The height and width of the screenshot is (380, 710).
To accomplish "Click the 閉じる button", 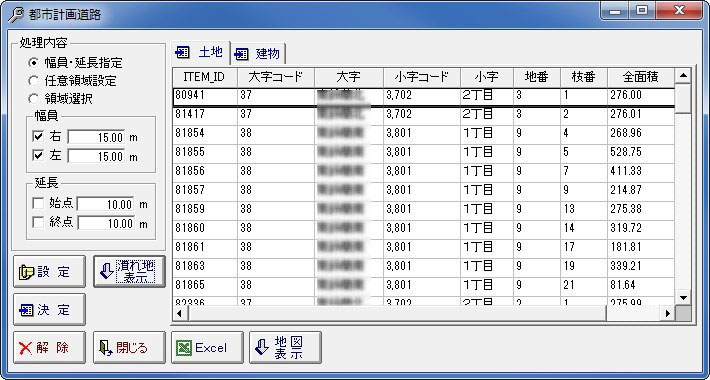I will [x=129, y=348].
